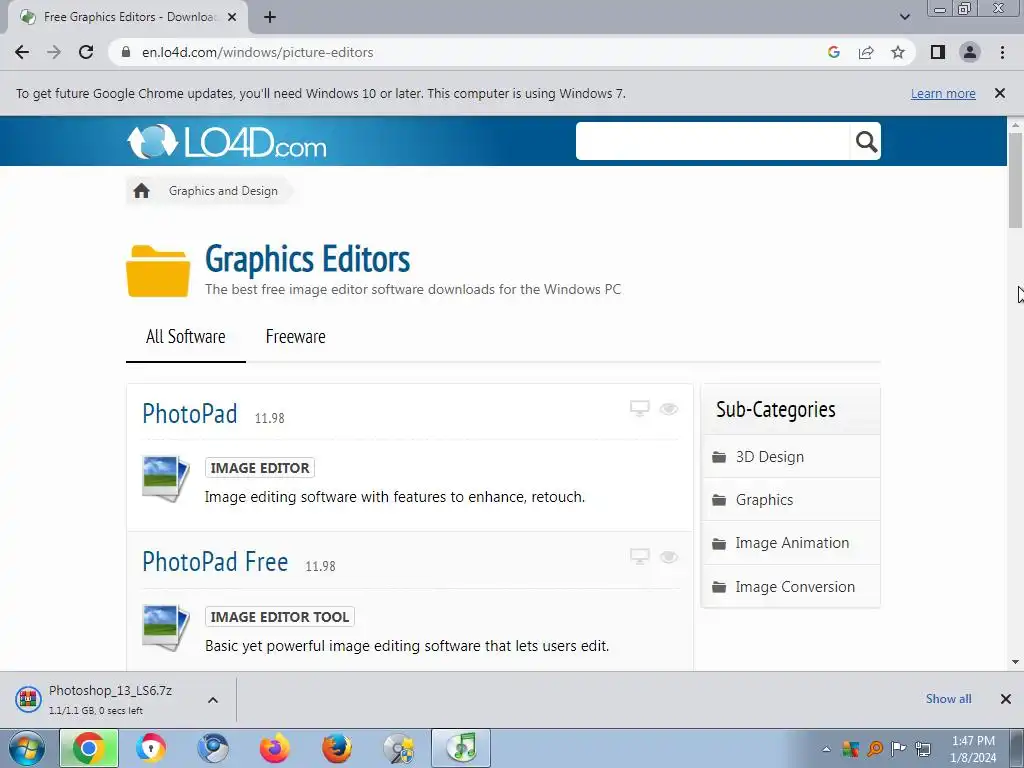Click the LO4D.com logo

coord(227,141)
